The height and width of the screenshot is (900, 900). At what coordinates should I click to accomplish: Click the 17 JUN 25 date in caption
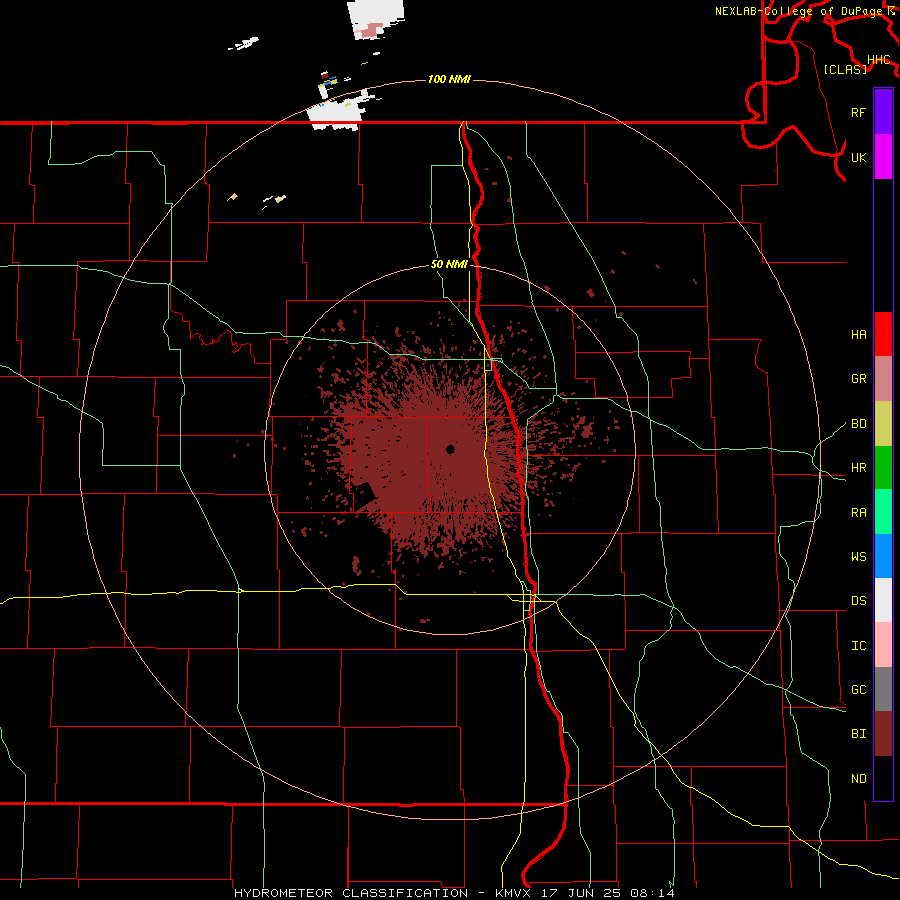[582, 893]
